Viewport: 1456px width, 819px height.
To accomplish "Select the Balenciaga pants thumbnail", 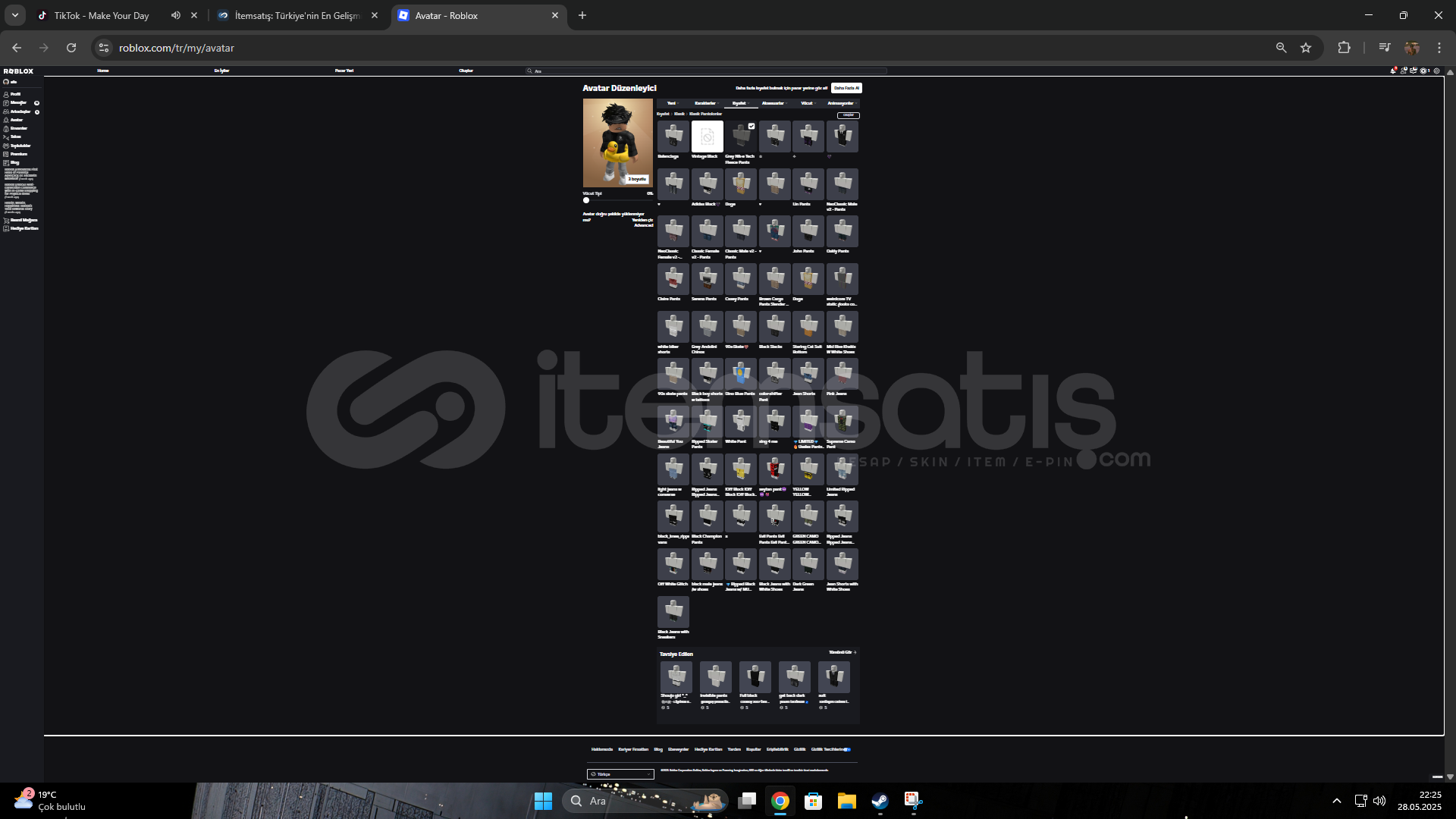I will [x=673, y=136].
